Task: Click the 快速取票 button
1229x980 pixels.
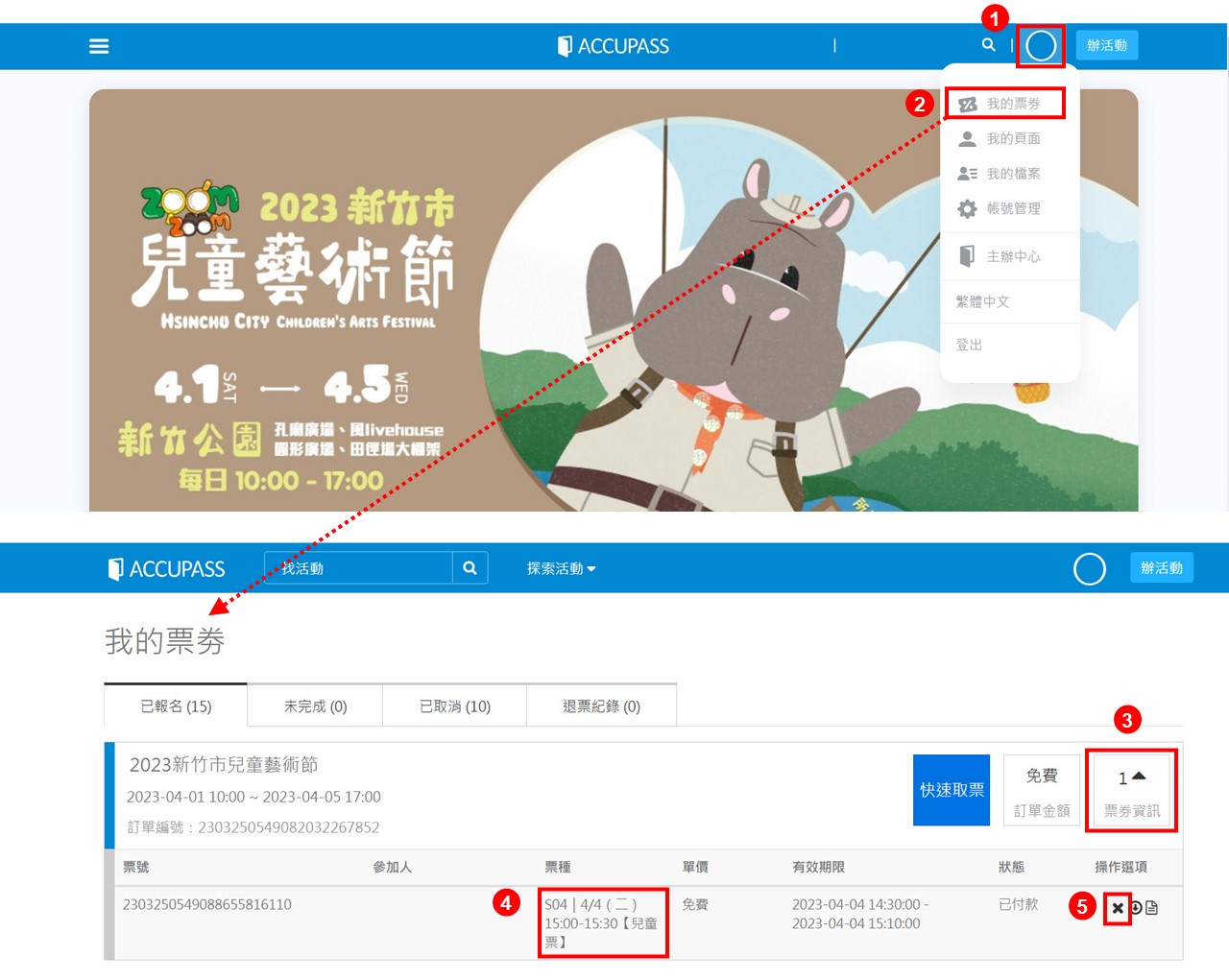Action: pos(951,790)
